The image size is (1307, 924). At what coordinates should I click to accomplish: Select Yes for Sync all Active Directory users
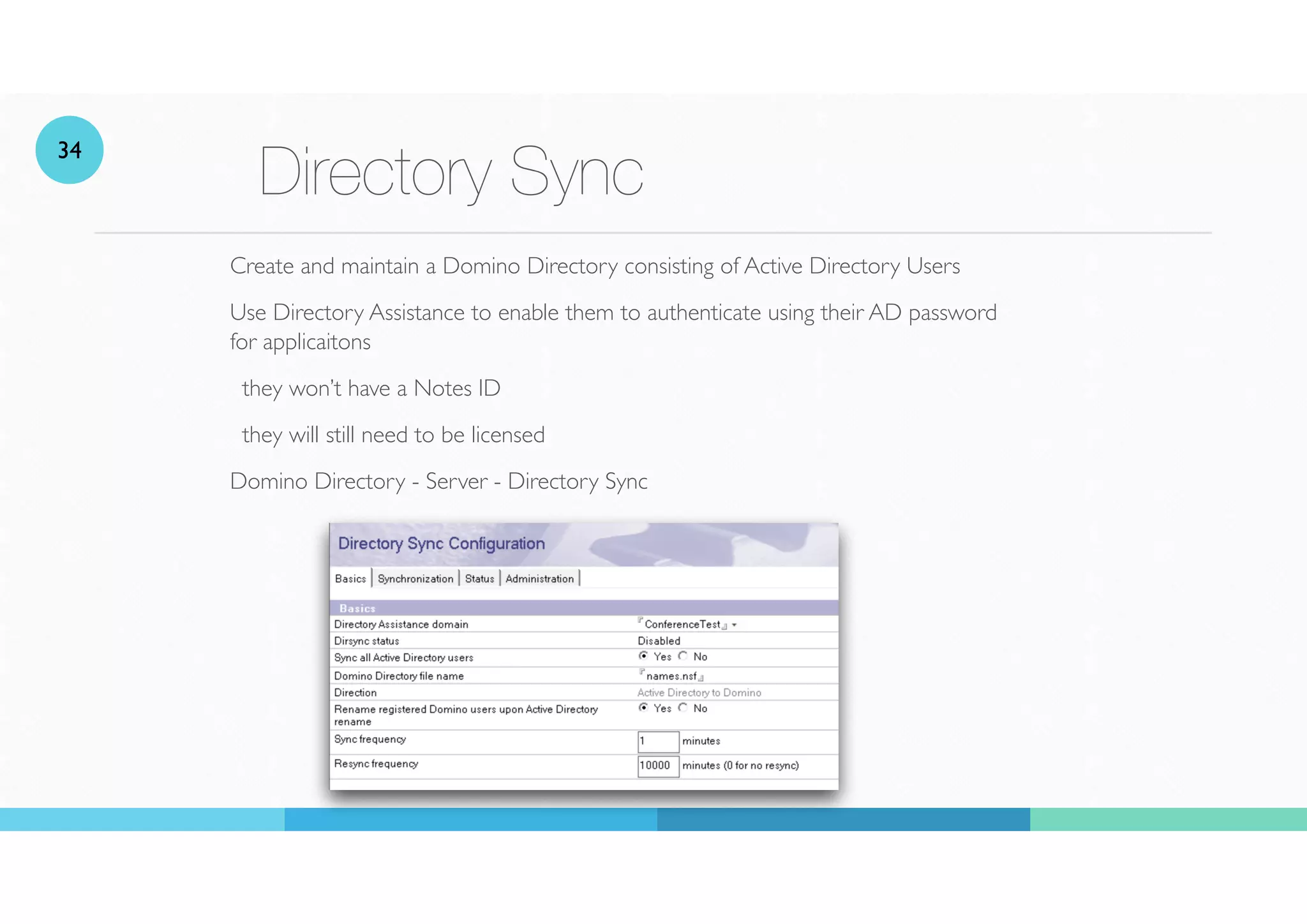pyautogui.click(x=643, y=656)
